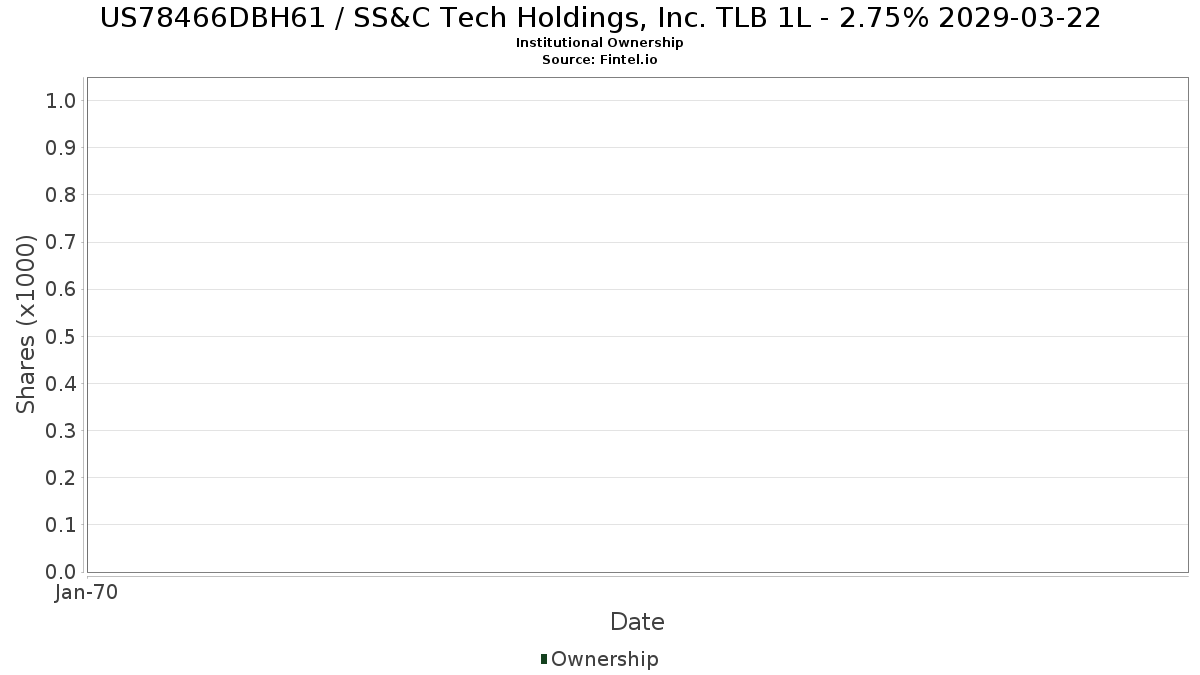The width and height of the screenshot is (1200, 675).
Task: Click the 0.5 y-axis tick label
Action: [61, 336]
